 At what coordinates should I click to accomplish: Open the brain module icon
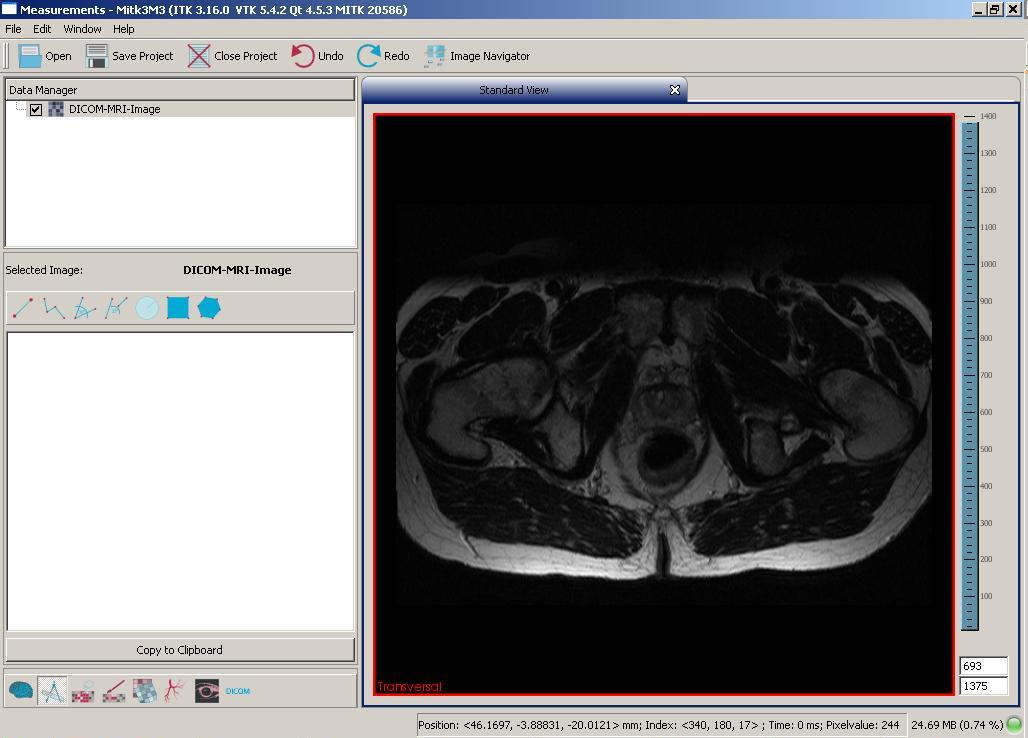pos(21,691)
